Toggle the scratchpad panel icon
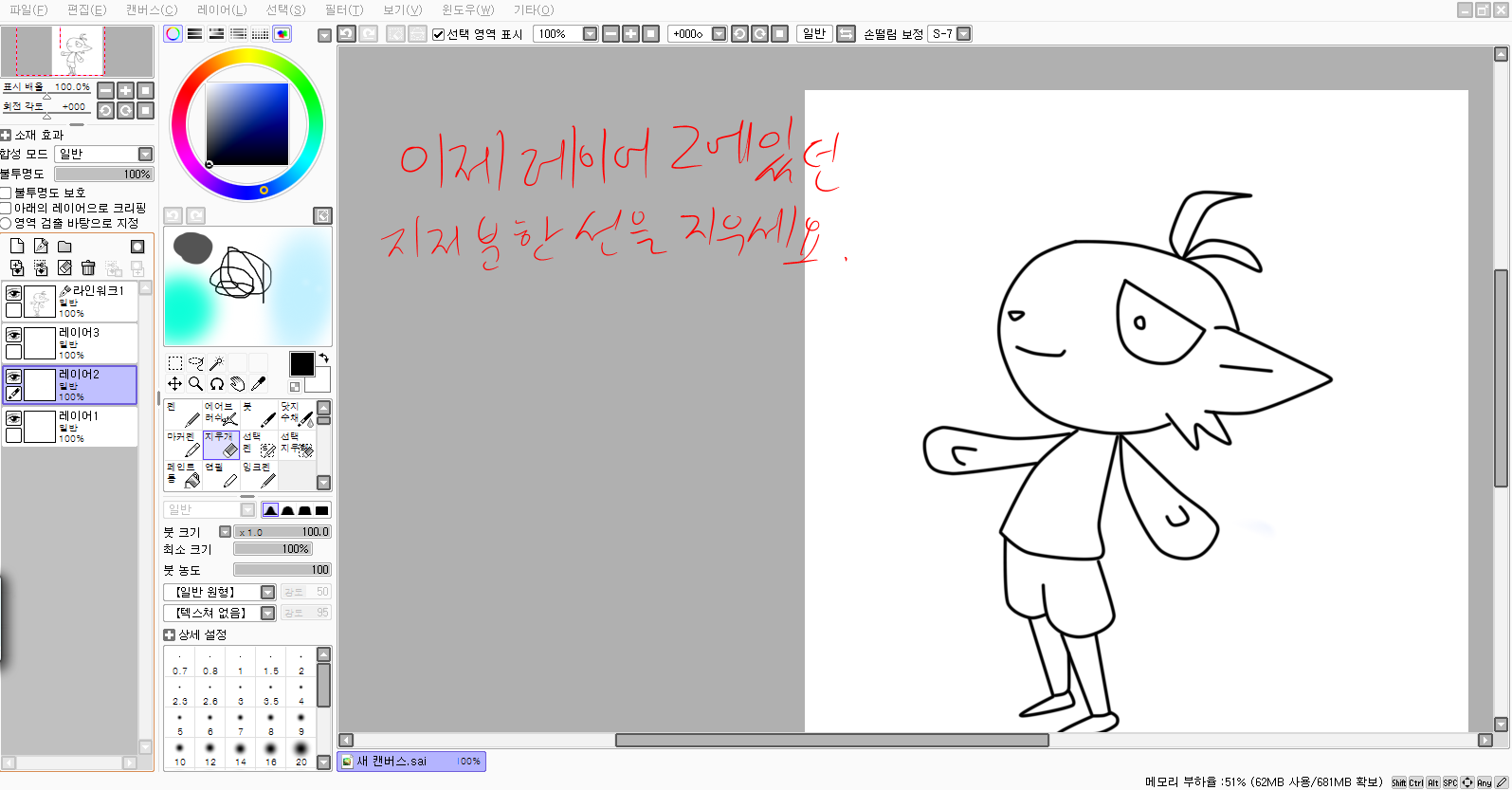Viewport: 1512px width, 790px height. 282,34
